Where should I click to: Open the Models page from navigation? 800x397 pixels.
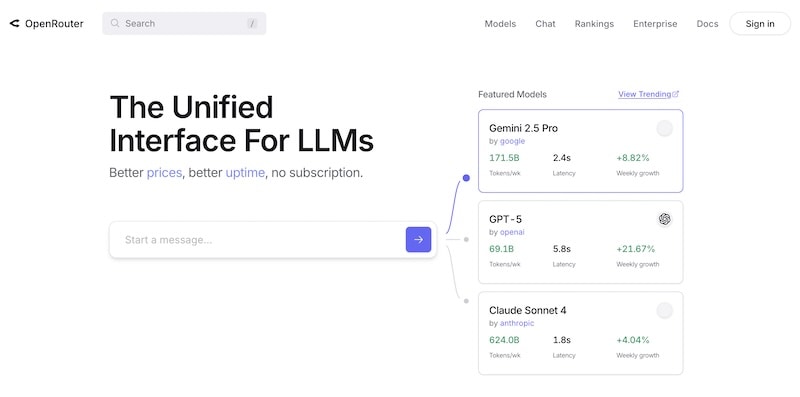[500, 23]
